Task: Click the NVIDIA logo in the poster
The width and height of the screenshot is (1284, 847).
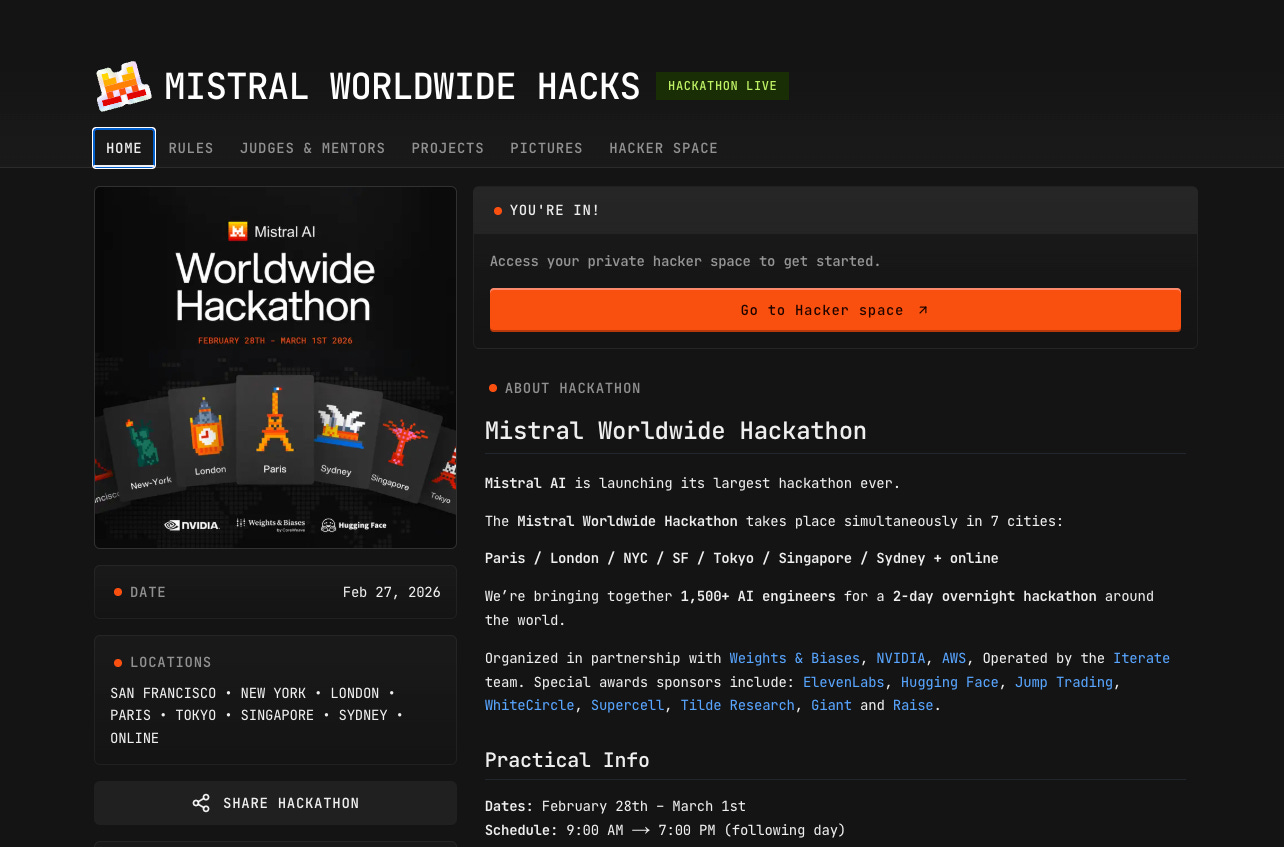Action: tap(192, 525)
